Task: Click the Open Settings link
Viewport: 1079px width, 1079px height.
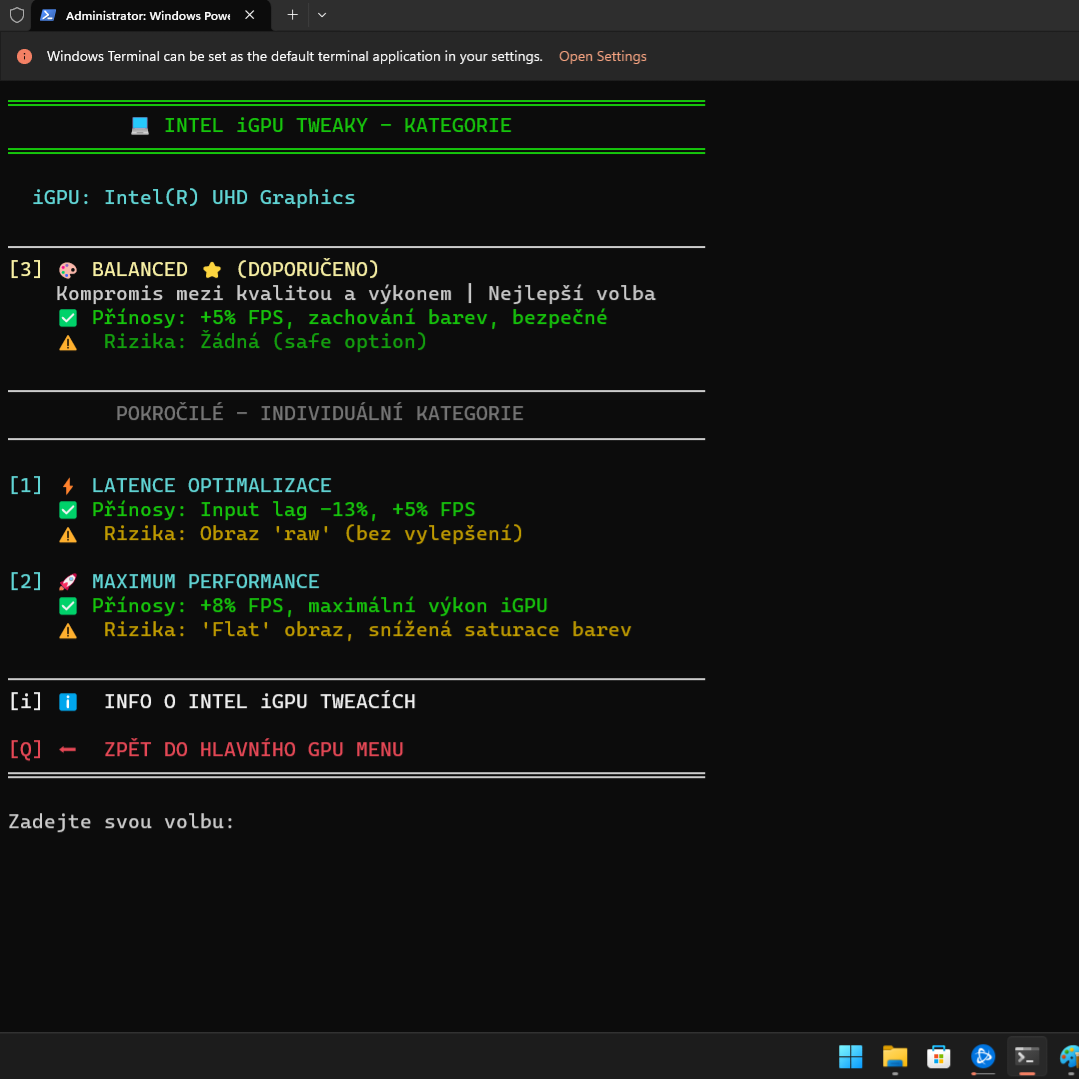Action: click(602, 57)
